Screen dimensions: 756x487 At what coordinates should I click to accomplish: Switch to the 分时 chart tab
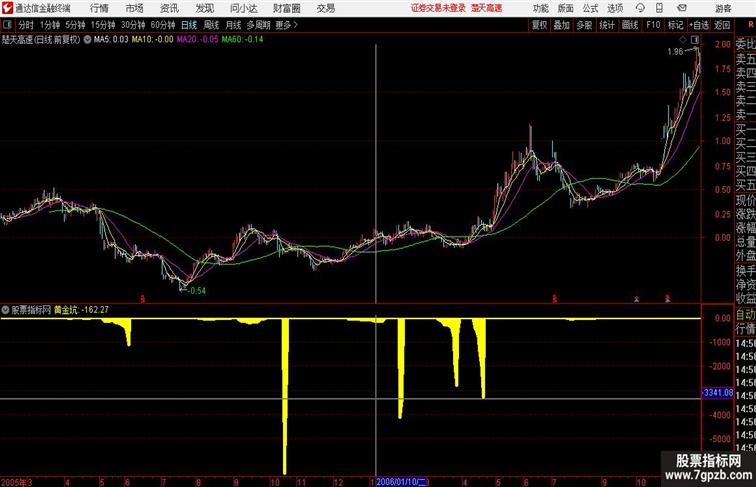coord(26,25)
